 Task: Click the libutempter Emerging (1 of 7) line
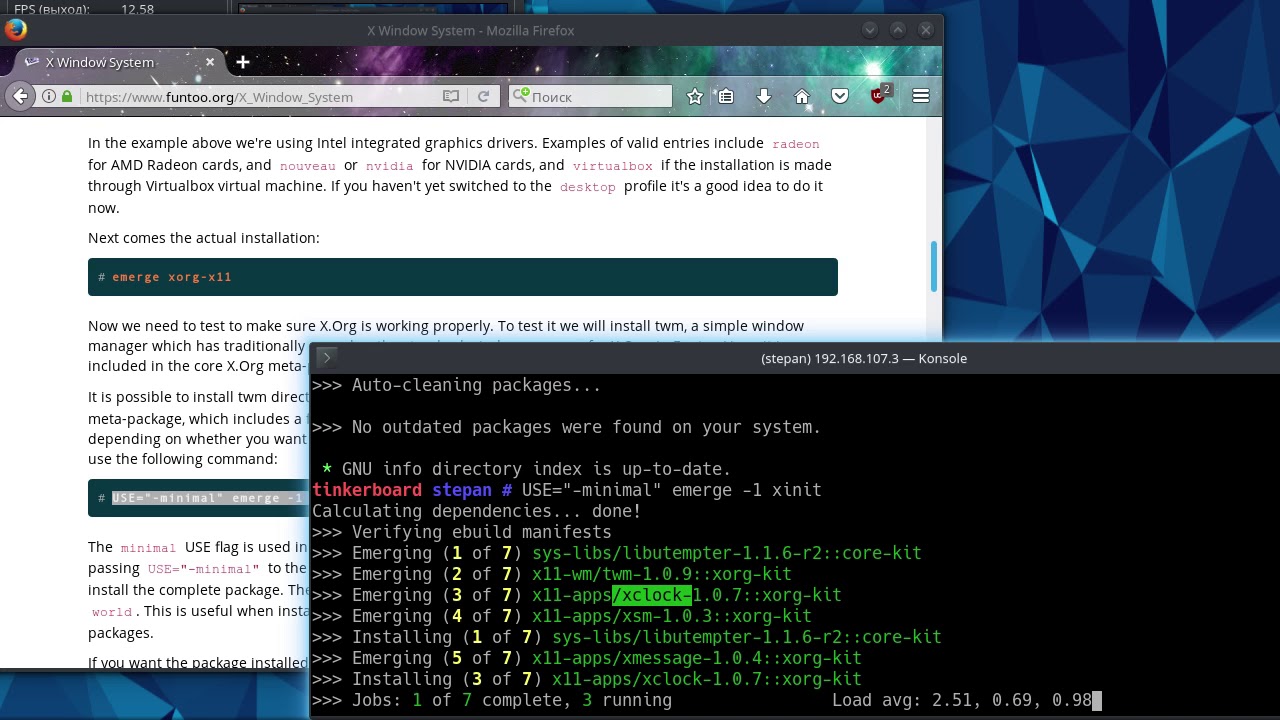(x=616, y=553)
